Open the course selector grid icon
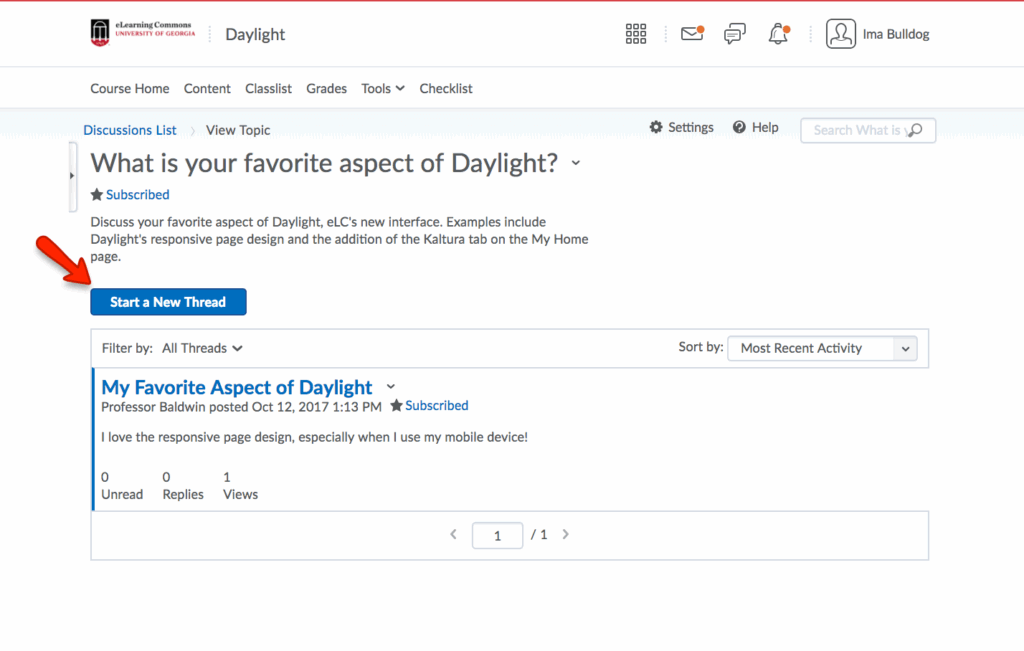This screenshot has height=651, width=1024. tap(636, 34)
